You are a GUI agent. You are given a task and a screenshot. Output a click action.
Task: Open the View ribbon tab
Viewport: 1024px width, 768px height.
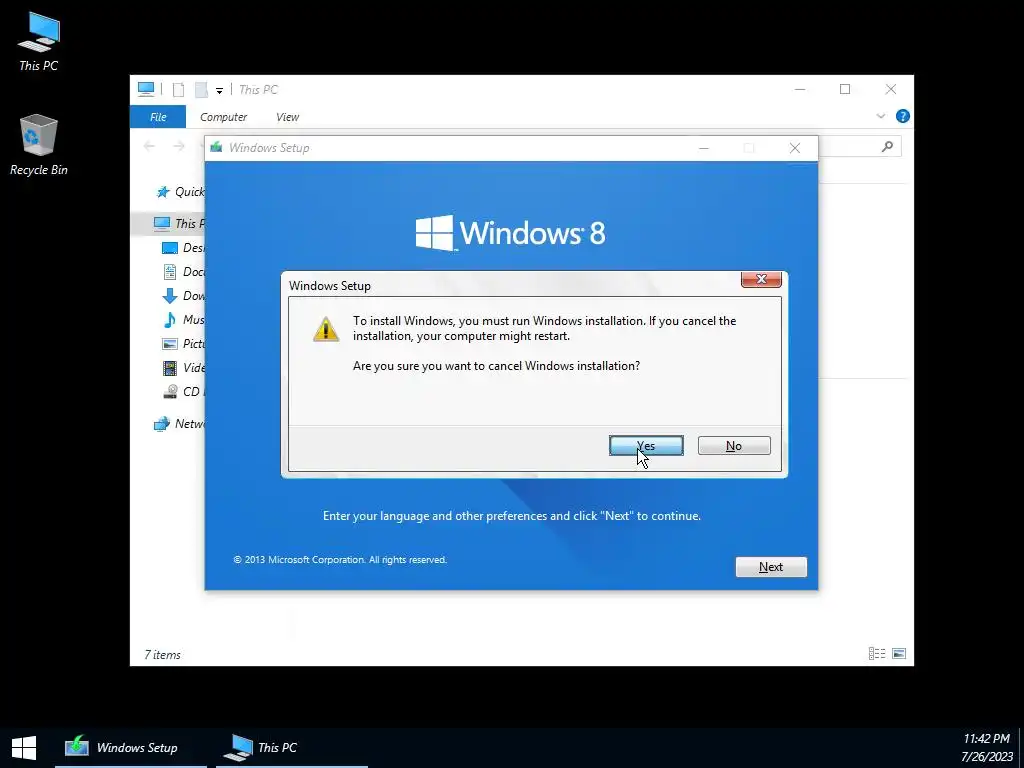pyautogui.click(x=287, y=117)
